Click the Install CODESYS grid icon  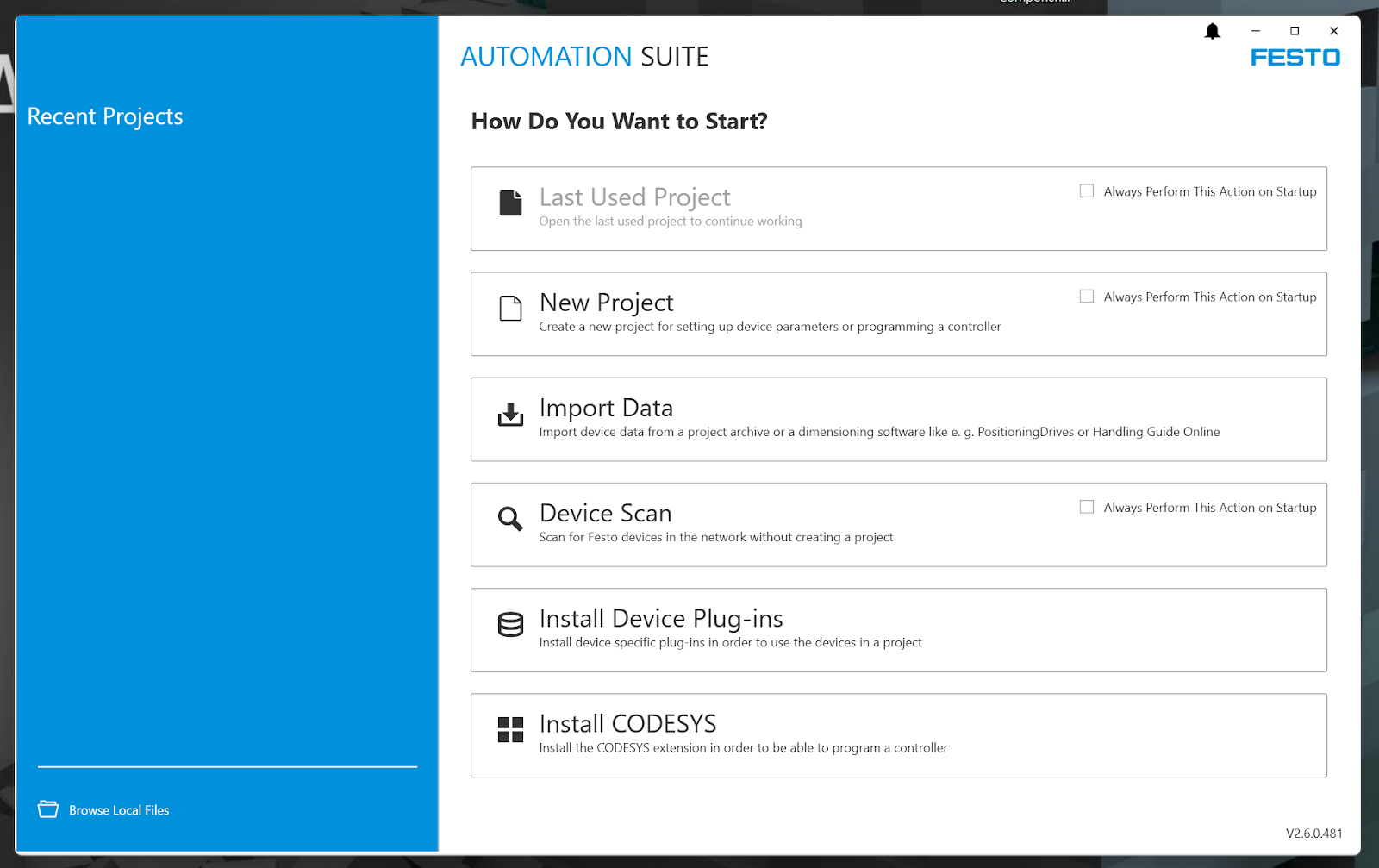(x=510, y=730)
